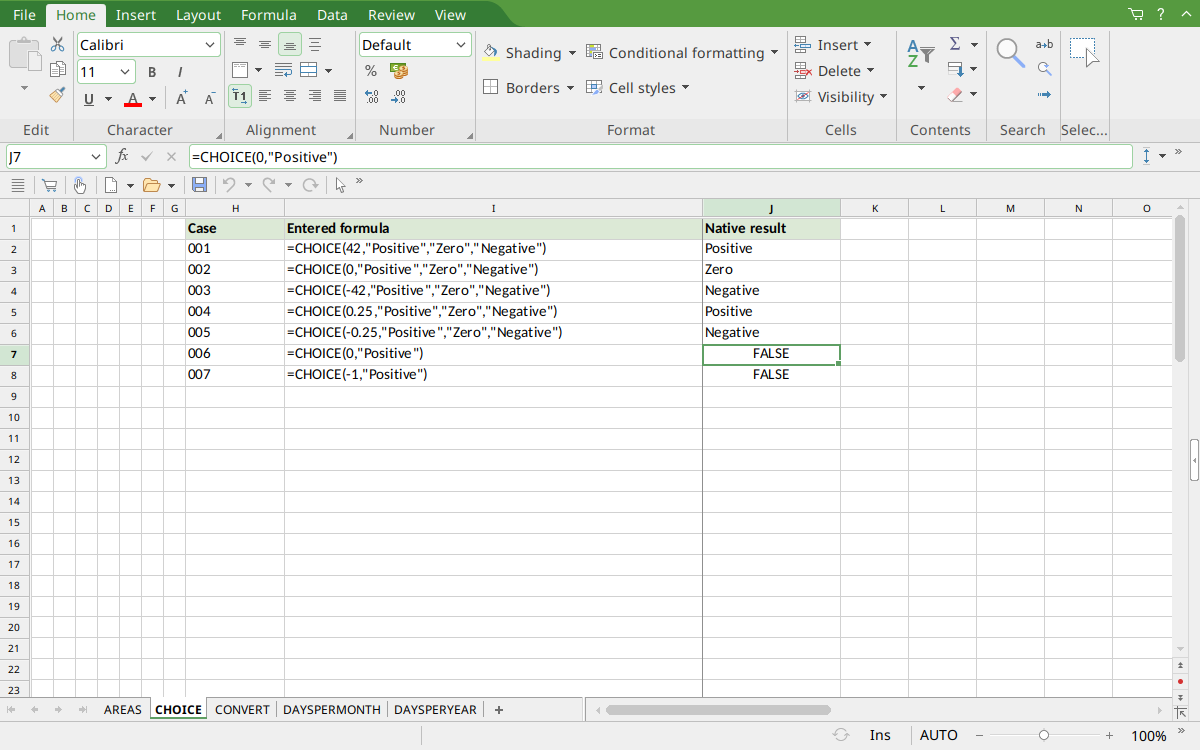Viewport: 1200px width, 750px height.
Task: Click the AUTO calculation mode in status bar
Action: (939, 735)
